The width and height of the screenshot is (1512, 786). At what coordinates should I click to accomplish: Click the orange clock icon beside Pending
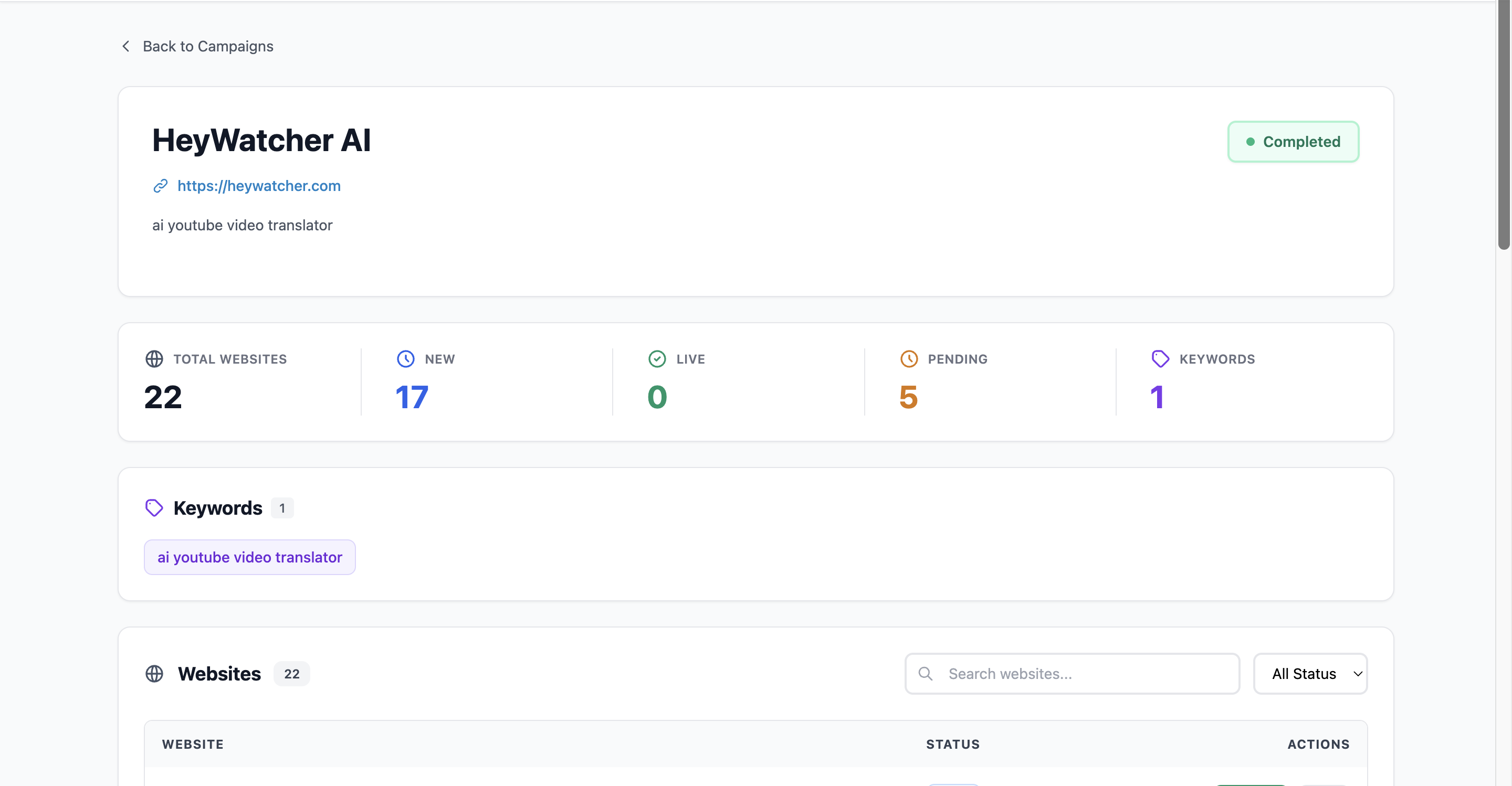[x=909, y=359]
